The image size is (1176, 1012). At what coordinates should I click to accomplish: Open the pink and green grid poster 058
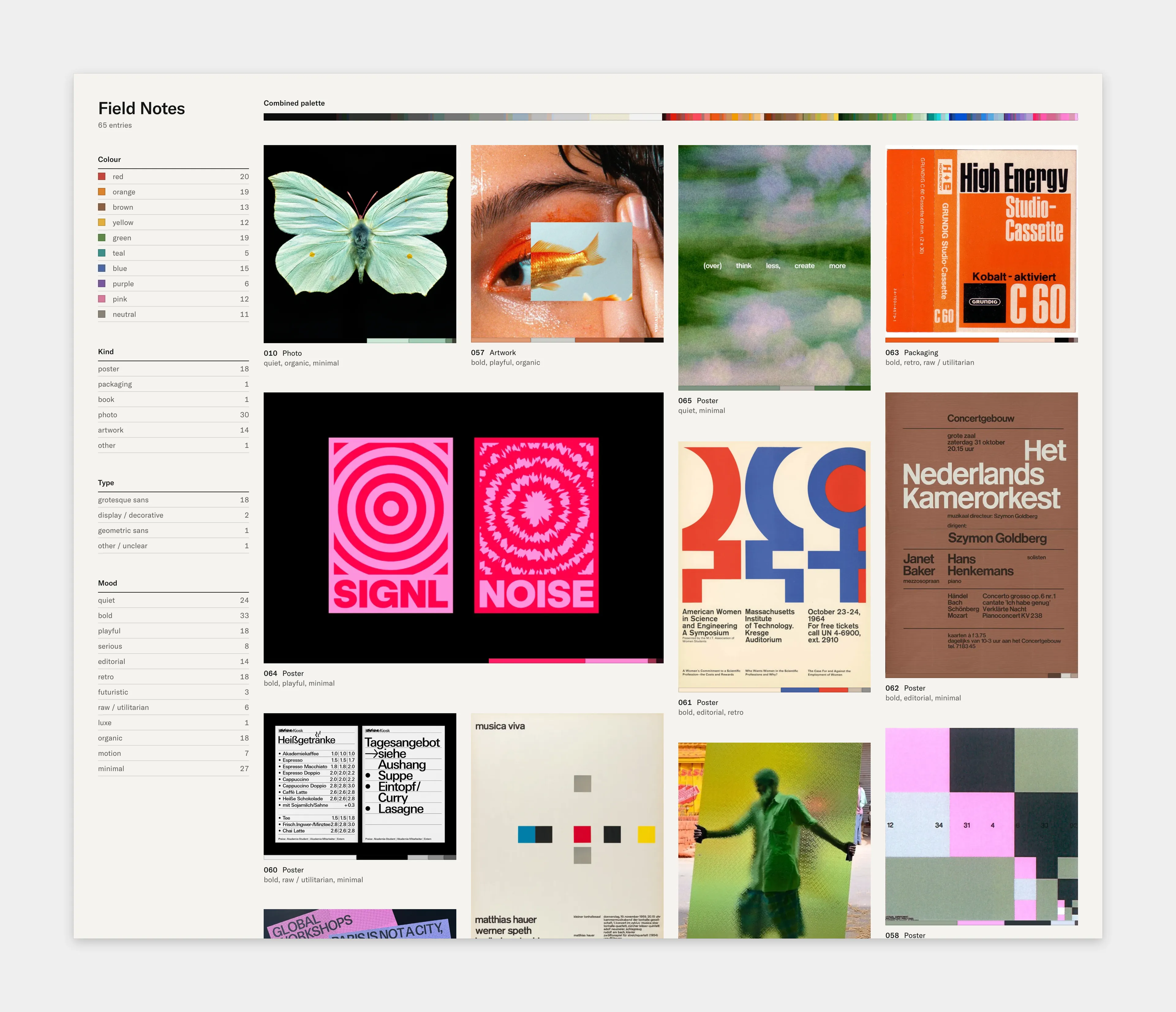point(981,826)
